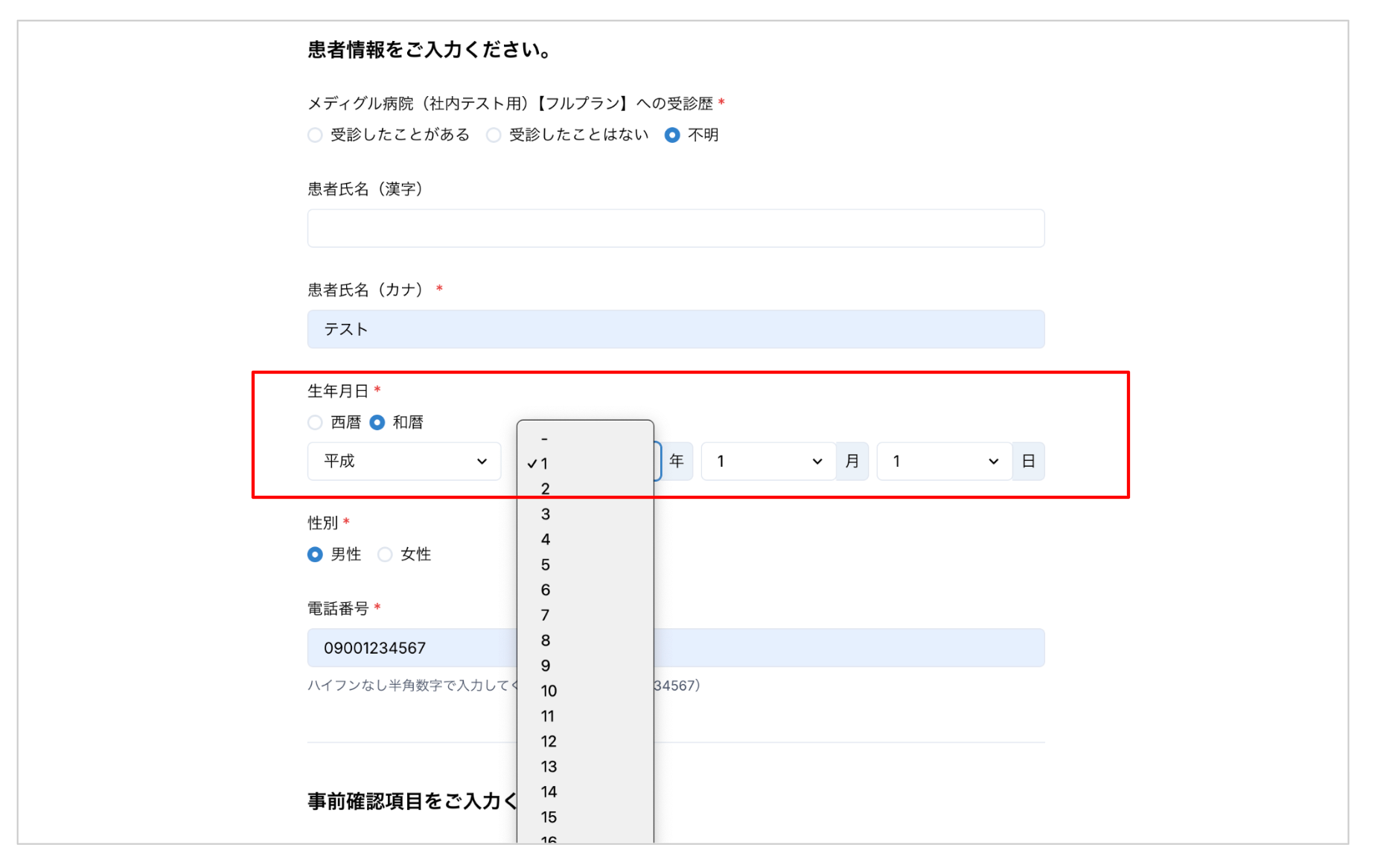1392x868 pixels.
Task: Pick year 8 from the year list
Action: pyautogui.click(x=546, y=640)
